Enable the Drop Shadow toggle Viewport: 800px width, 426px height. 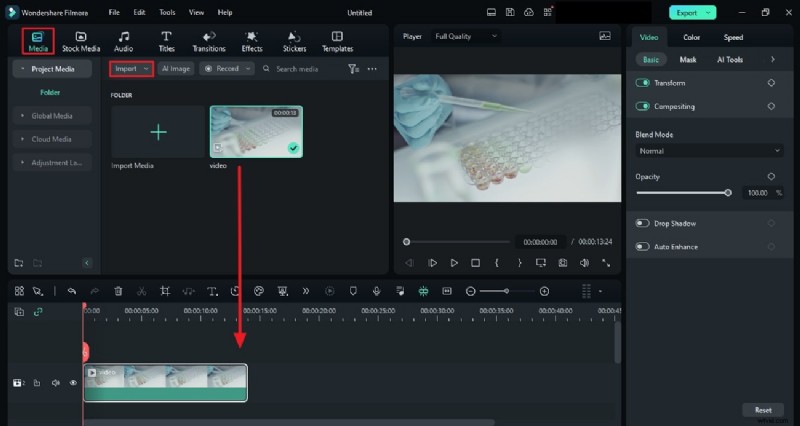642,223
